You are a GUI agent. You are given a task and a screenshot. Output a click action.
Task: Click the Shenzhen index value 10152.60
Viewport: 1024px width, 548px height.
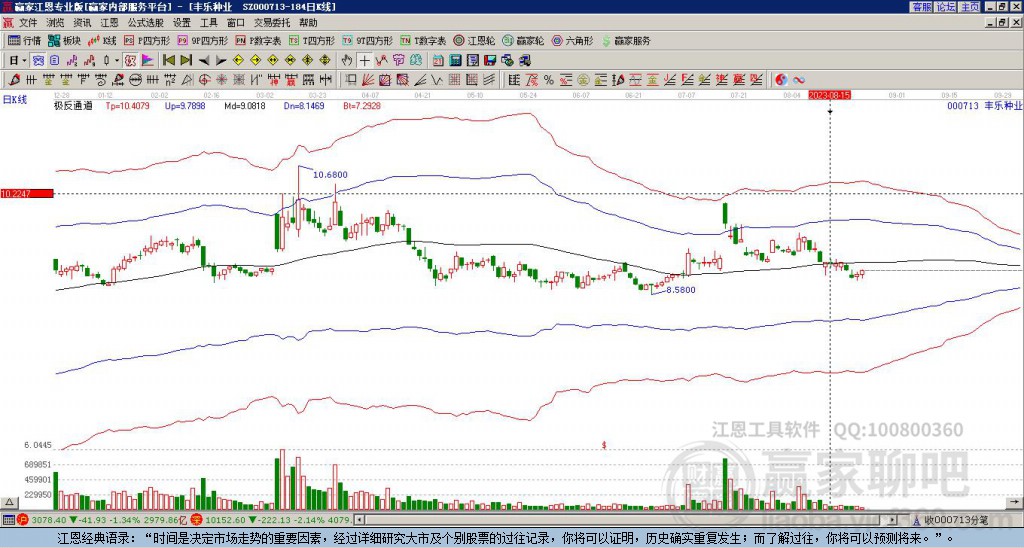(x=226, y=520)
